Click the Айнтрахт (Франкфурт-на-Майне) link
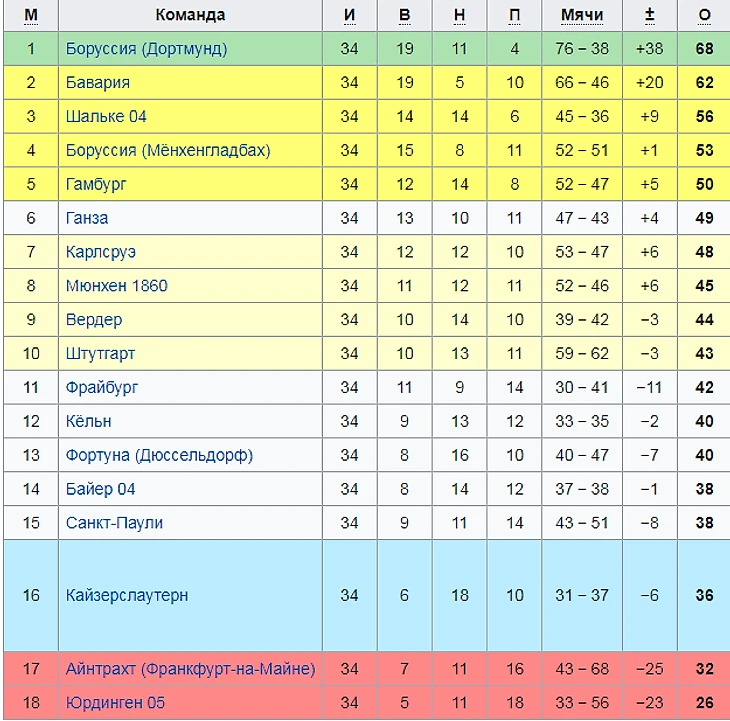 [x=190, y=668]
